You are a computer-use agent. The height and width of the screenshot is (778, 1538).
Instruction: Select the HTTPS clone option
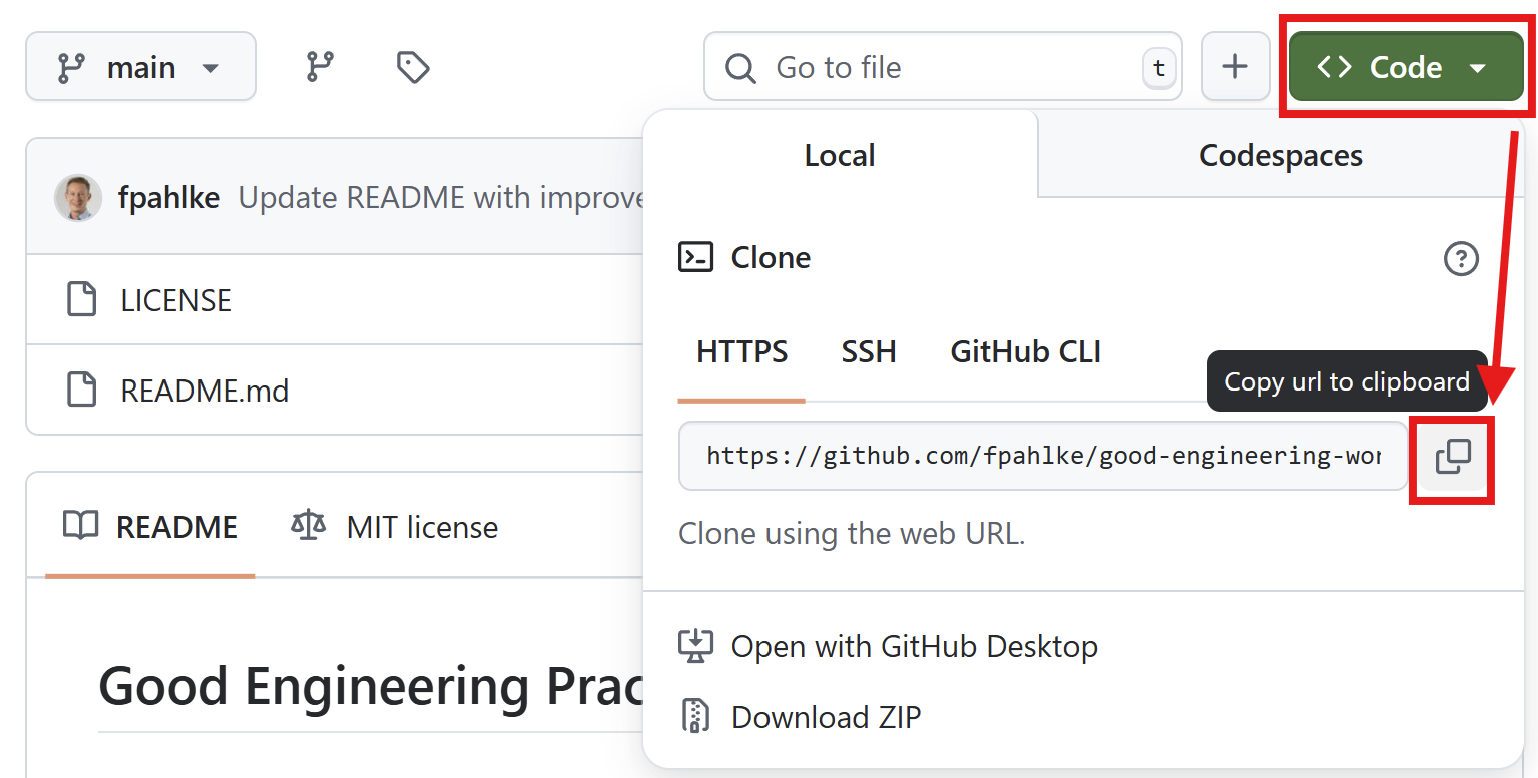pos(742,352)
